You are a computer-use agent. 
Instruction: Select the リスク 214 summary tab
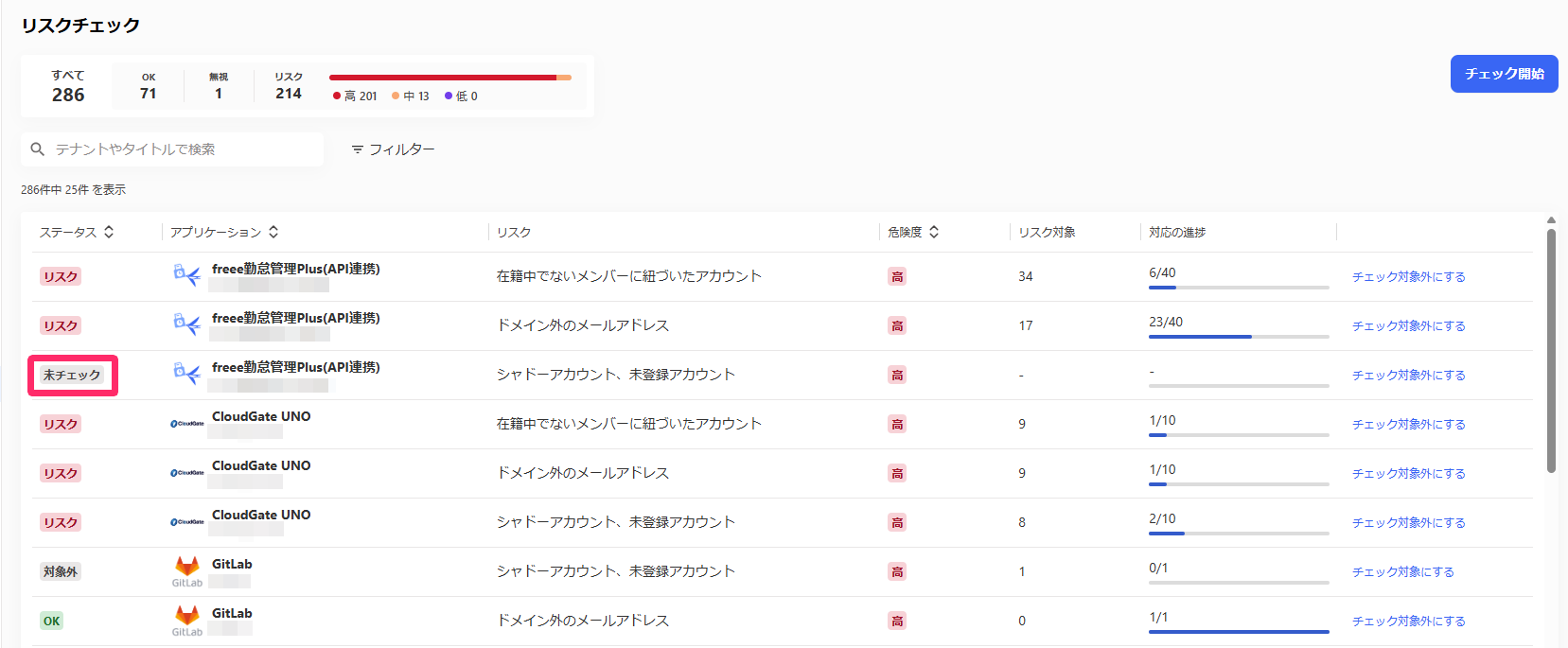click(x=289, y=86)
